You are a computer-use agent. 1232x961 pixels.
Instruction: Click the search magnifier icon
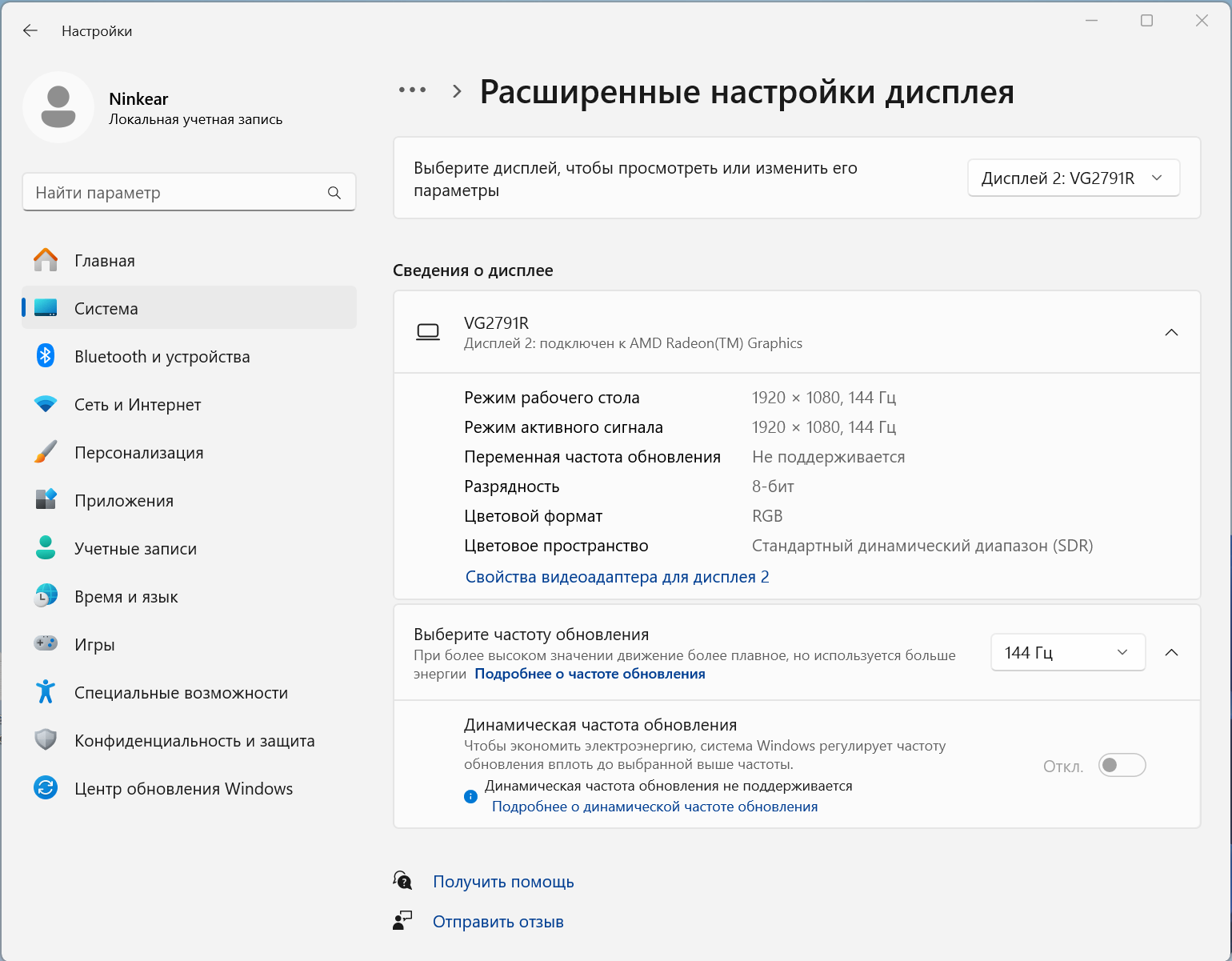tap(334, 193)
